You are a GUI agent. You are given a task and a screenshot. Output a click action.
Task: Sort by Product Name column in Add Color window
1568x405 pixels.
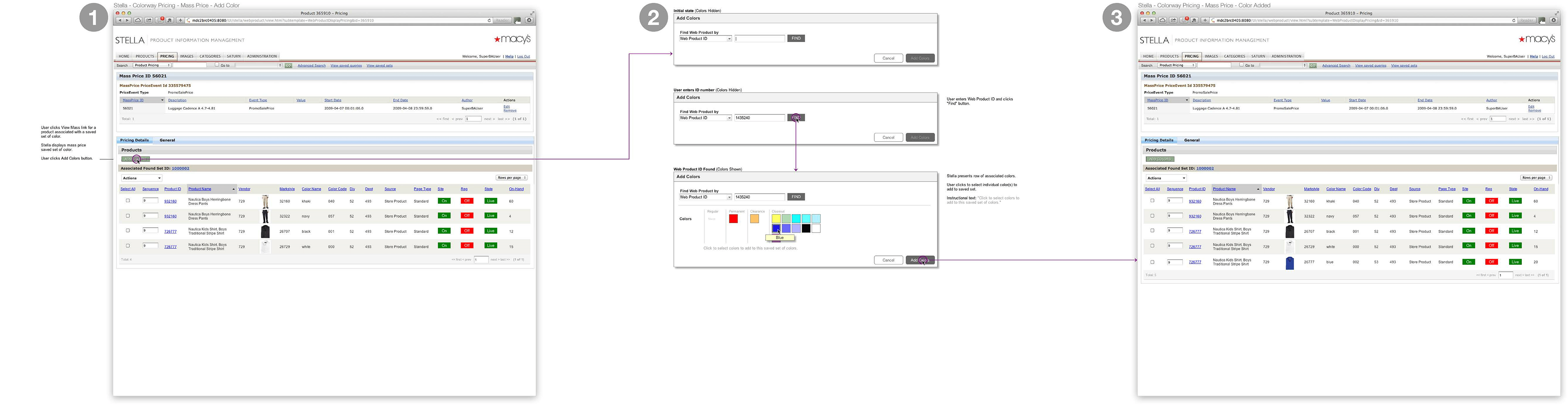(200, 189)
